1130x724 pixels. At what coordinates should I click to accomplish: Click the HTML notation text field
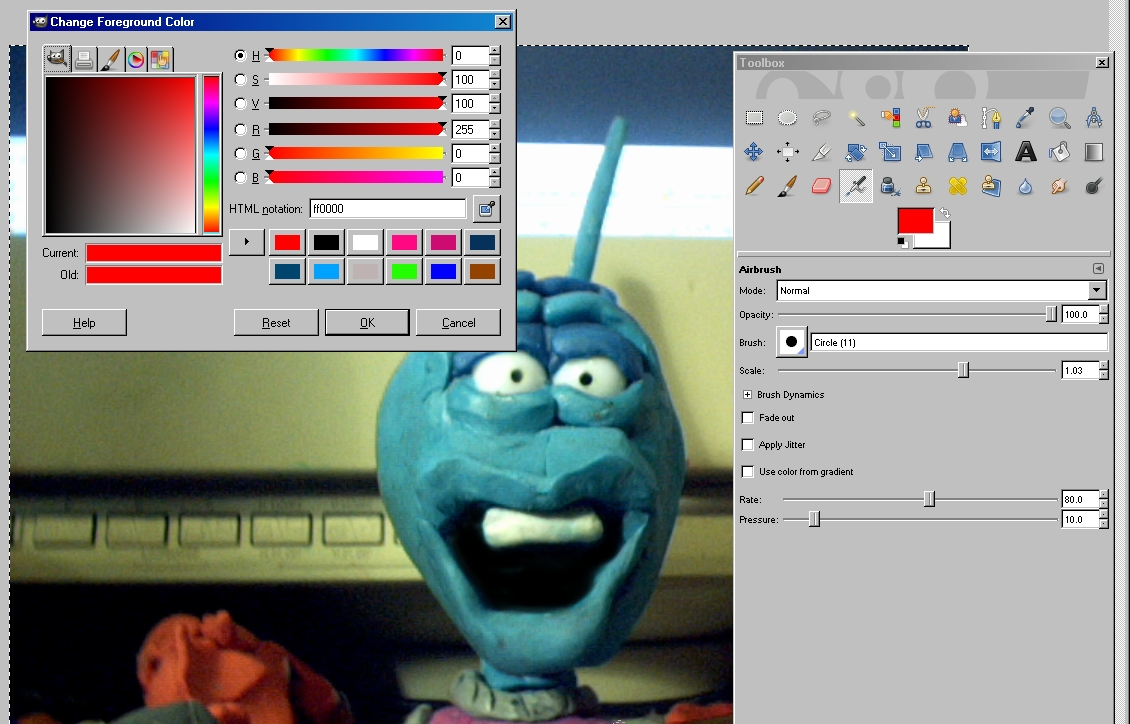(x=387, y=209)
